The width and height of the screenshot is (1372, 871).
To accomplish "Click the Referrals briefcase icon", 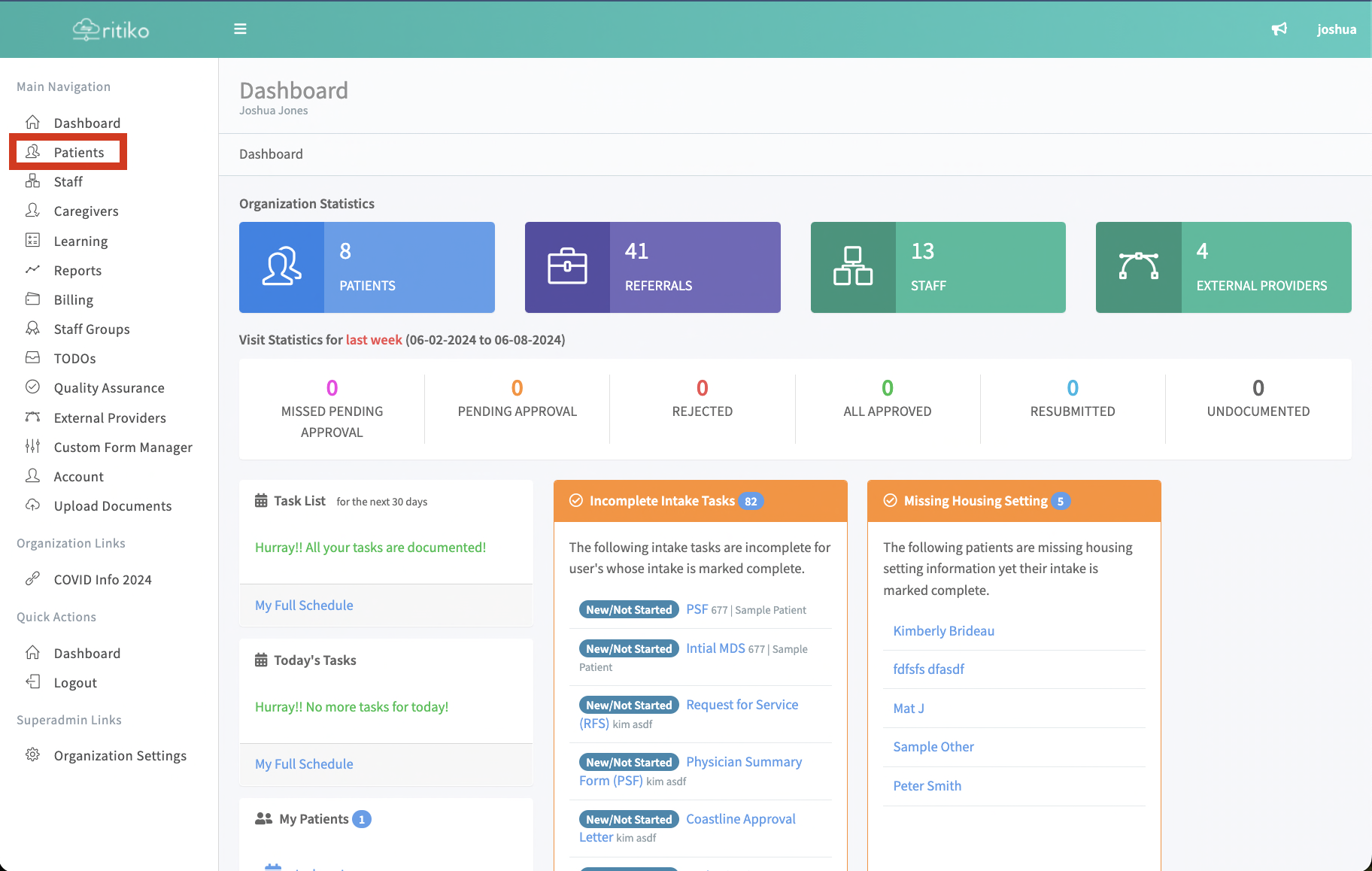I will (567, 267).
